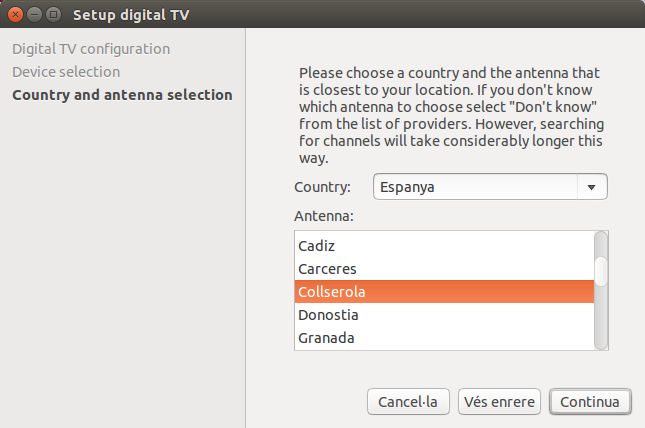Go to Device selection step
The image size is (645, 428).
66,72
